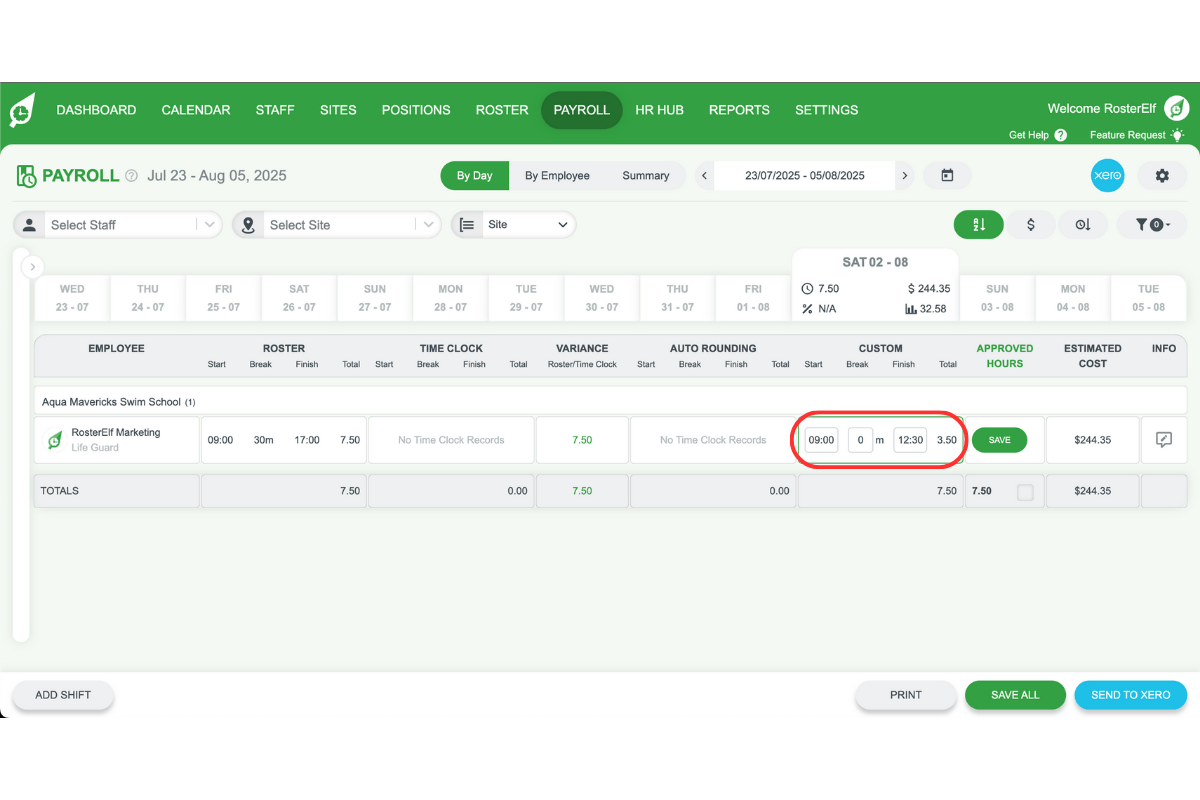Select the alphabetical sort icon

pyautogui.click(x=978, y=224)
